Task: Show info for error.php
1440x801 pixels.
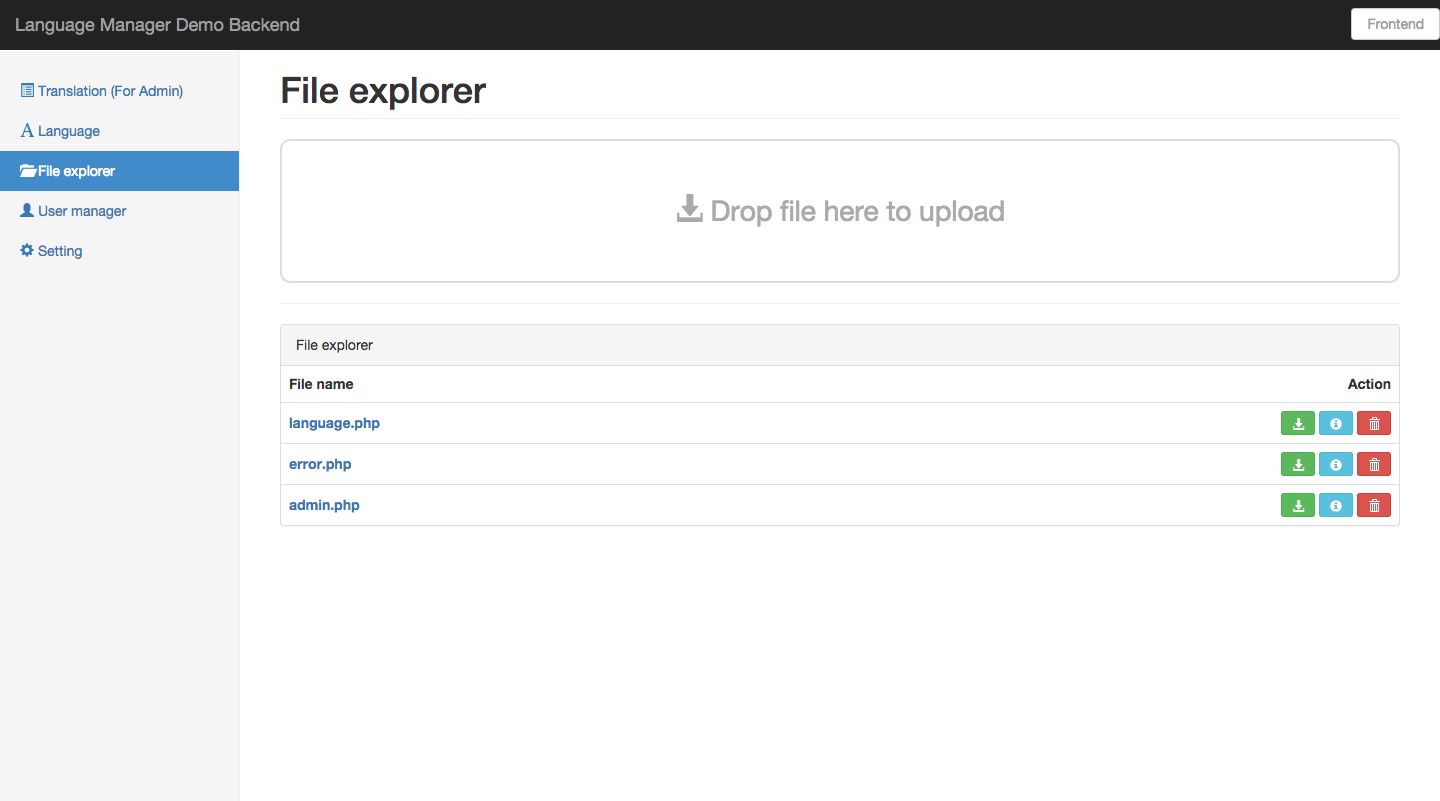Action: point(1335,465)
